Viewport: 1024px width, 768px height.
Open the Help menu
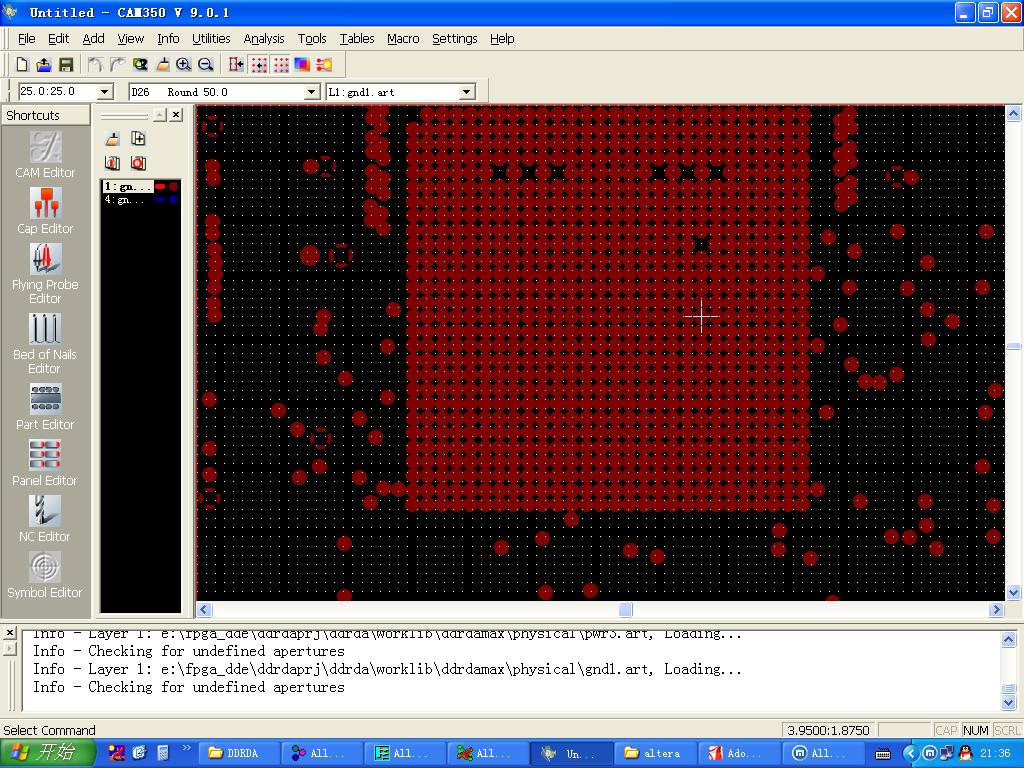pyautogui.click(x=502, y=39)
